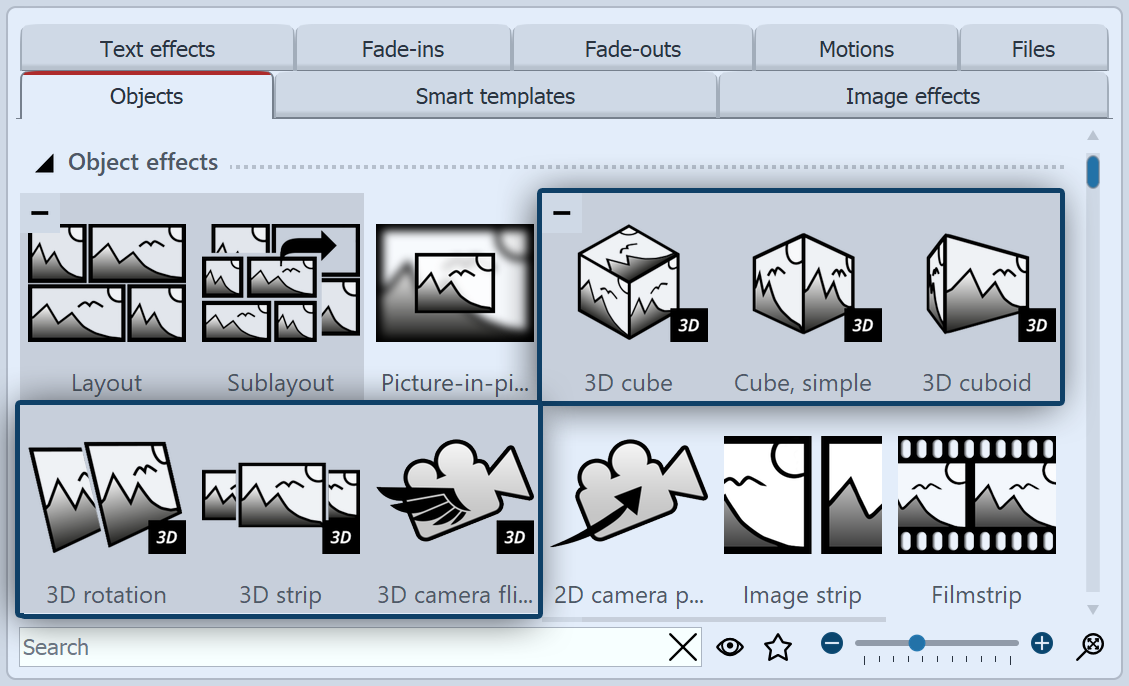Pick the 3D cuboid object effect
1129x686 pixels.
pyautogui.click(x=976, y=286)
